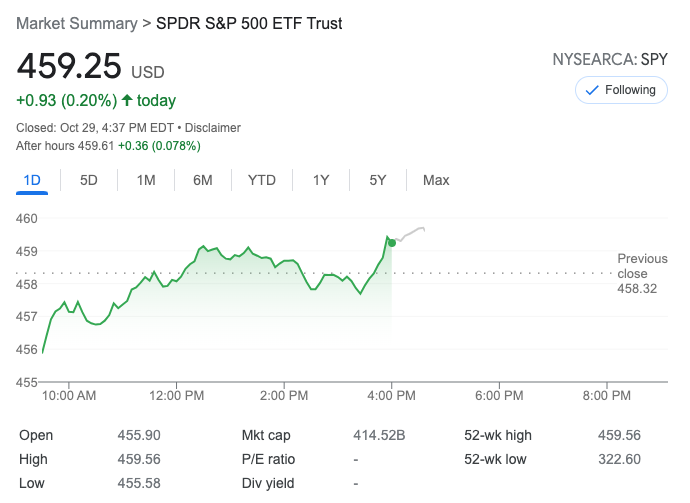Click the 459.25 USD price
Image resolution: width=690 pixels, height=503 pixels.
click(69, 67)
